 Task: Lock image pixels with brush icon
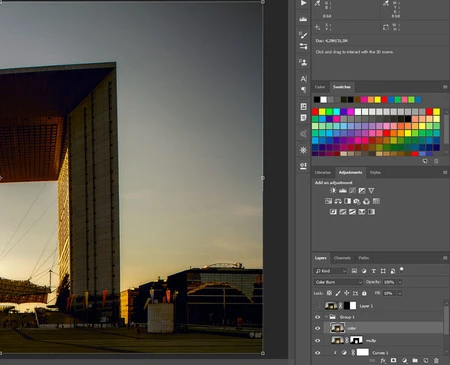pyautogui.click(x=338, y=293)
